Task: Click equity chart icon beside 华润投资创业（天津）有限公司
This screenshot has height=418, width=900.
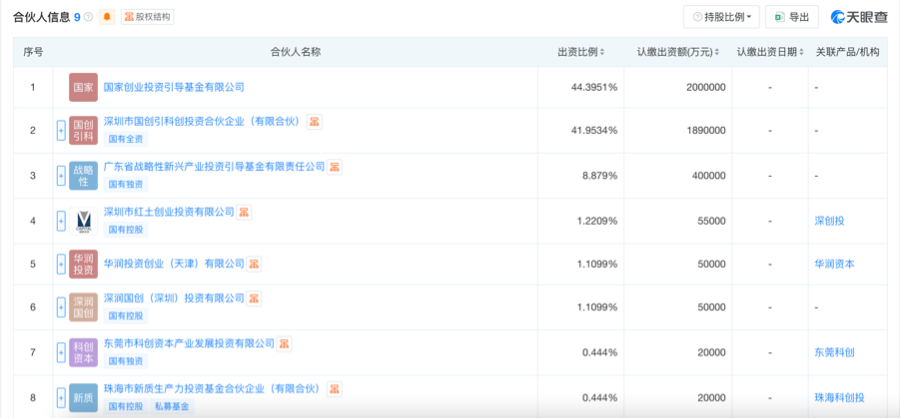Action: (254, 264)
